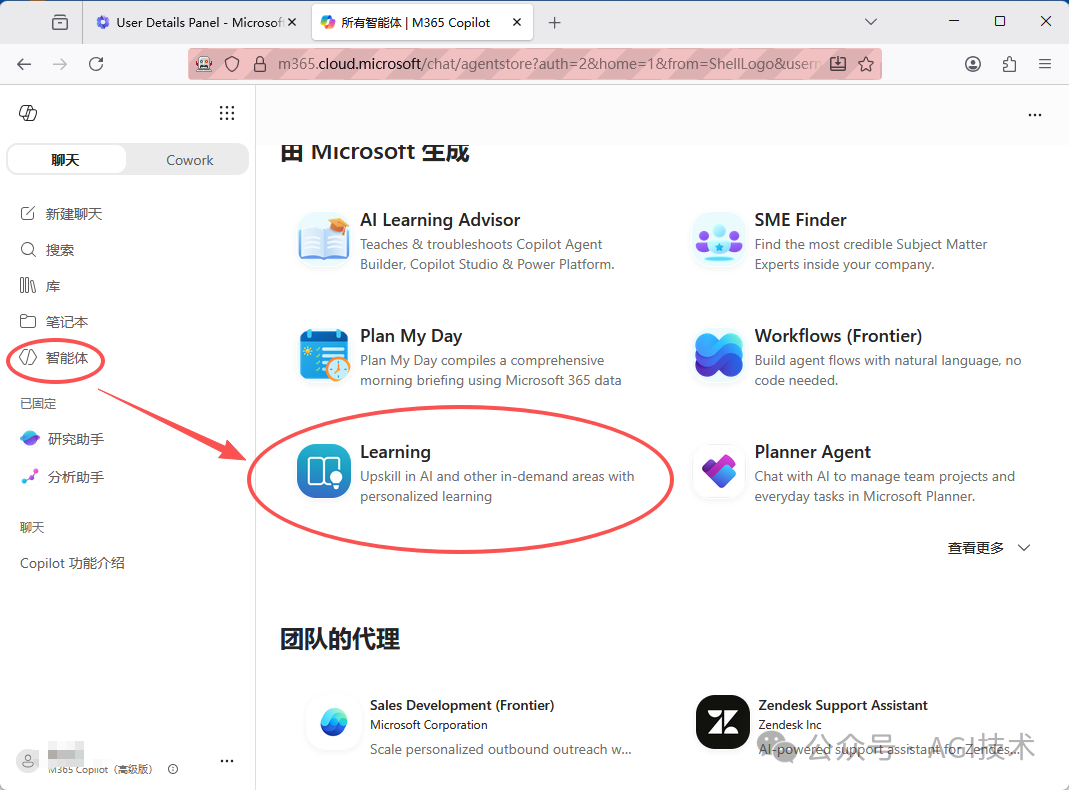Click the user avatar in sidebar footer

pyautogui.click(x=28, y=761)
